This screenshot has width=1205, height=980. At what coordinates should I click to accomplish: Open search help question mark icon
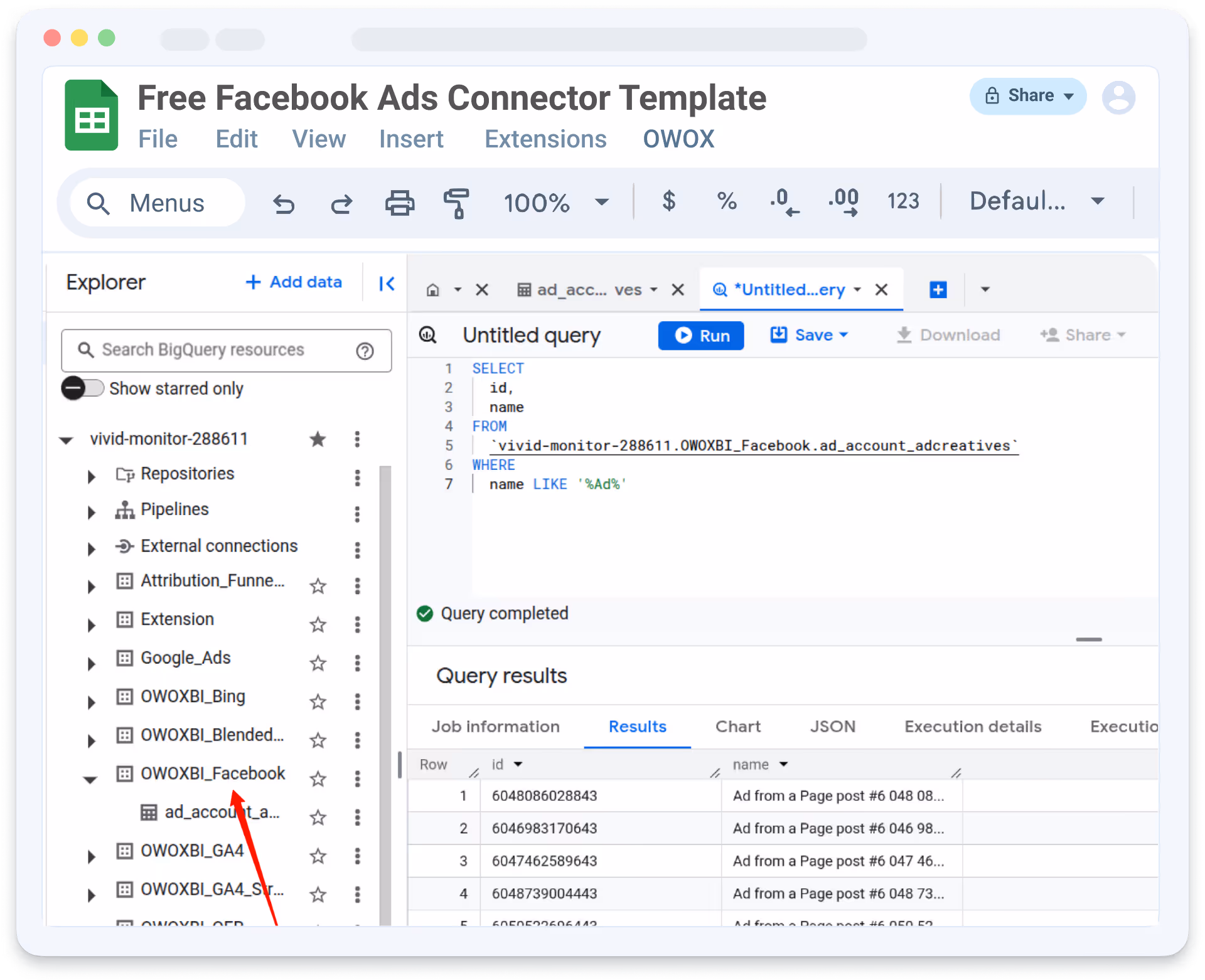[x=365, y=351]
